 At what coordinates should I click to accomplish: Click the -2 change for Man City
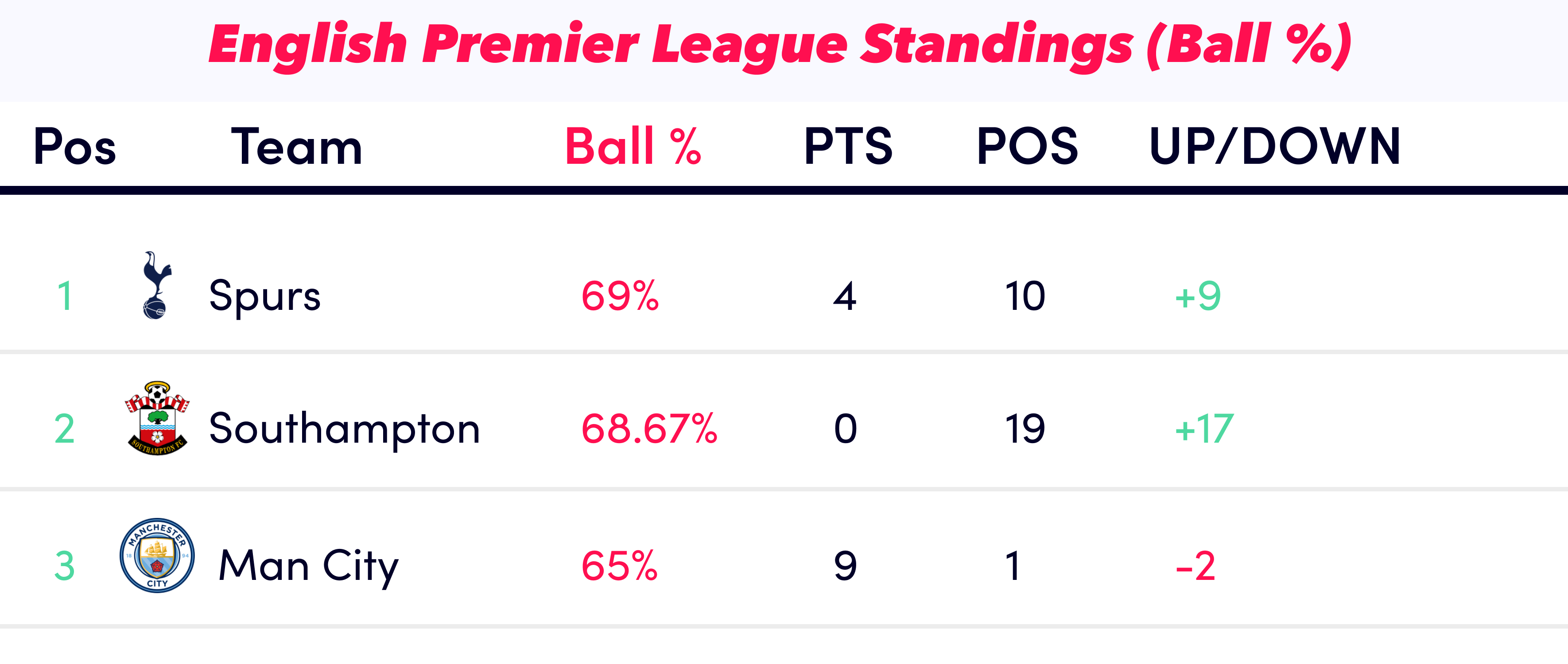(1195, 567)
